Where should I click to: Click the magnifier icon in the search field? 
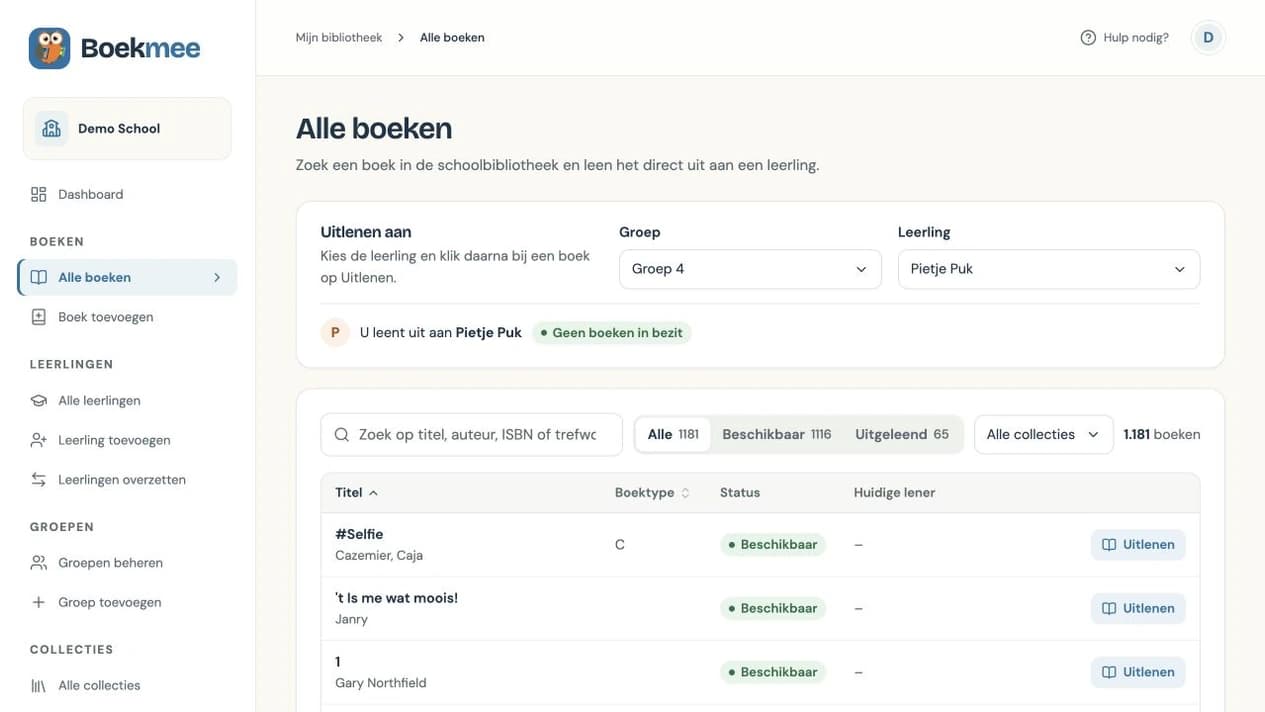(342, 434)
